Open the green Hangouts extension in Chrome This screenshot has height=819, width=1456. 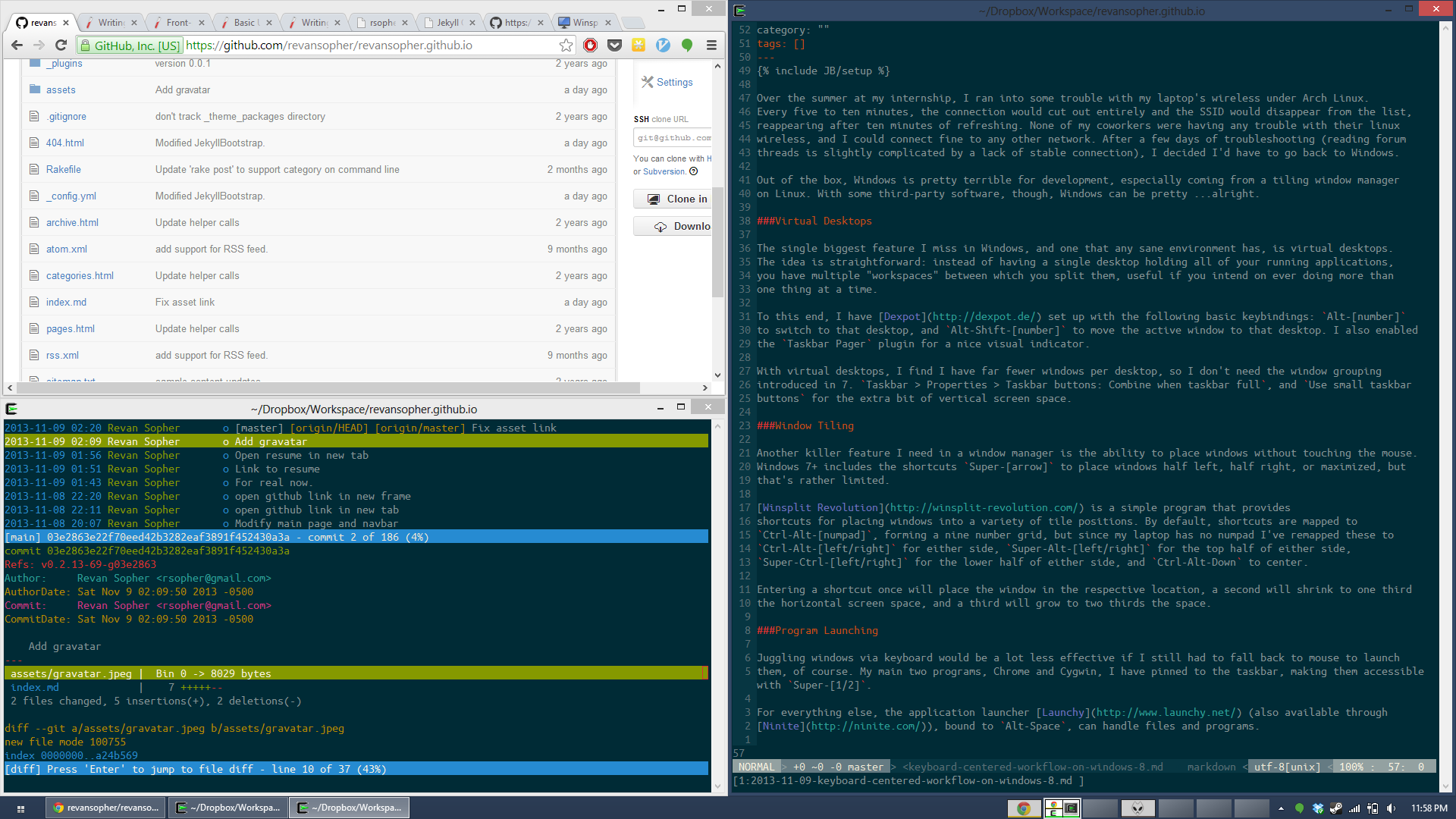coord(687,45)
